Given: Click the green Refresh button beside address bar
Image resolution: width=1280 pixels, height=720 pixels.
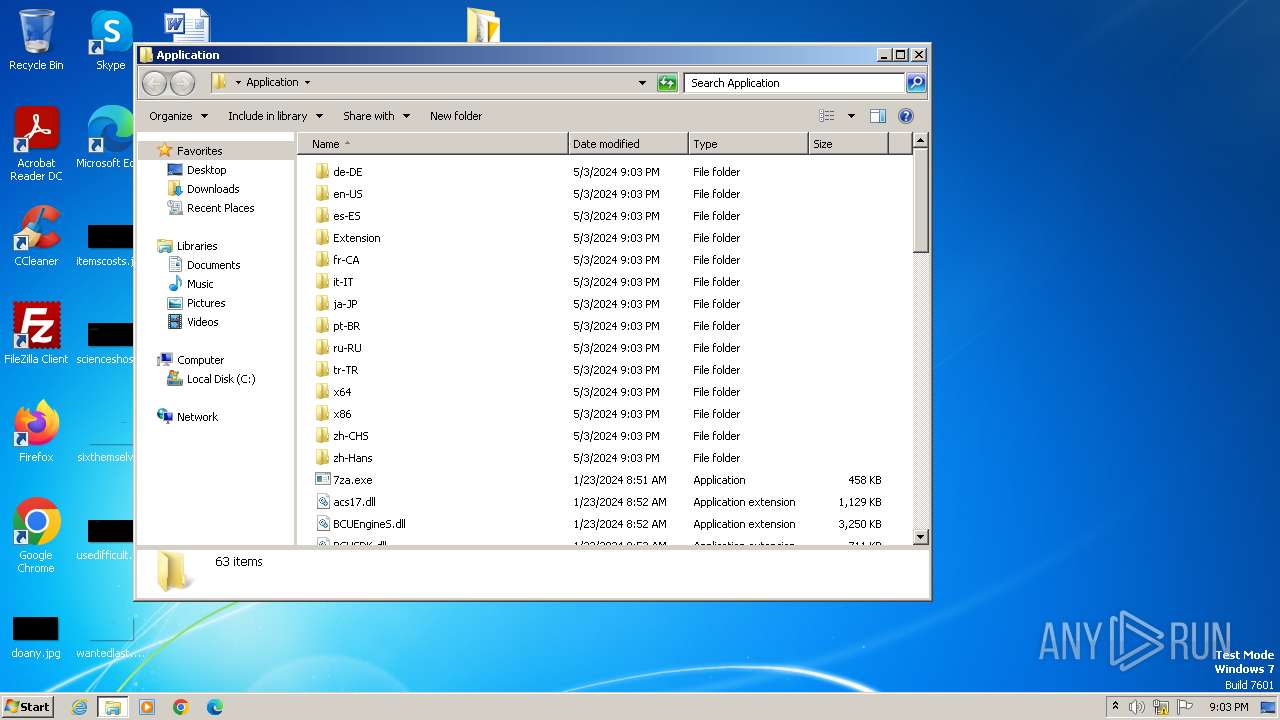Looking at the screenshot, I should pyautogui.click(x=667, y=83).
